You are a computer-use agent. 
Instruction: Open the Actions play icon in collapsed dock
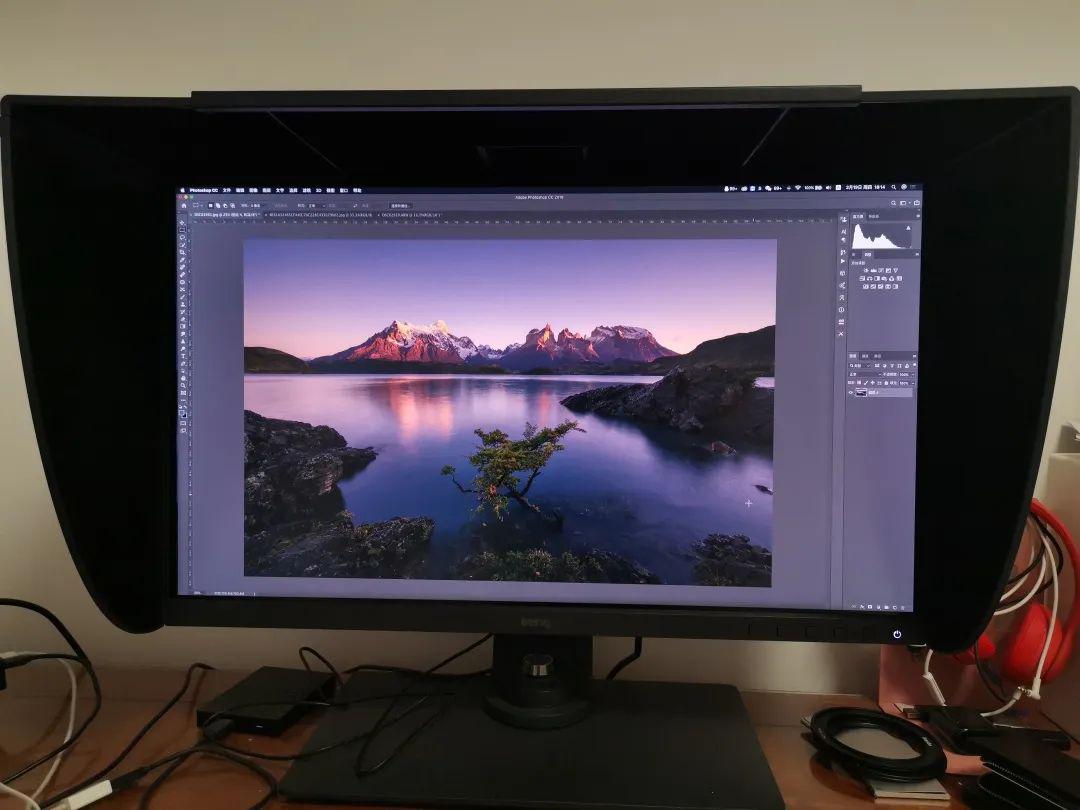tap(842, 261)
